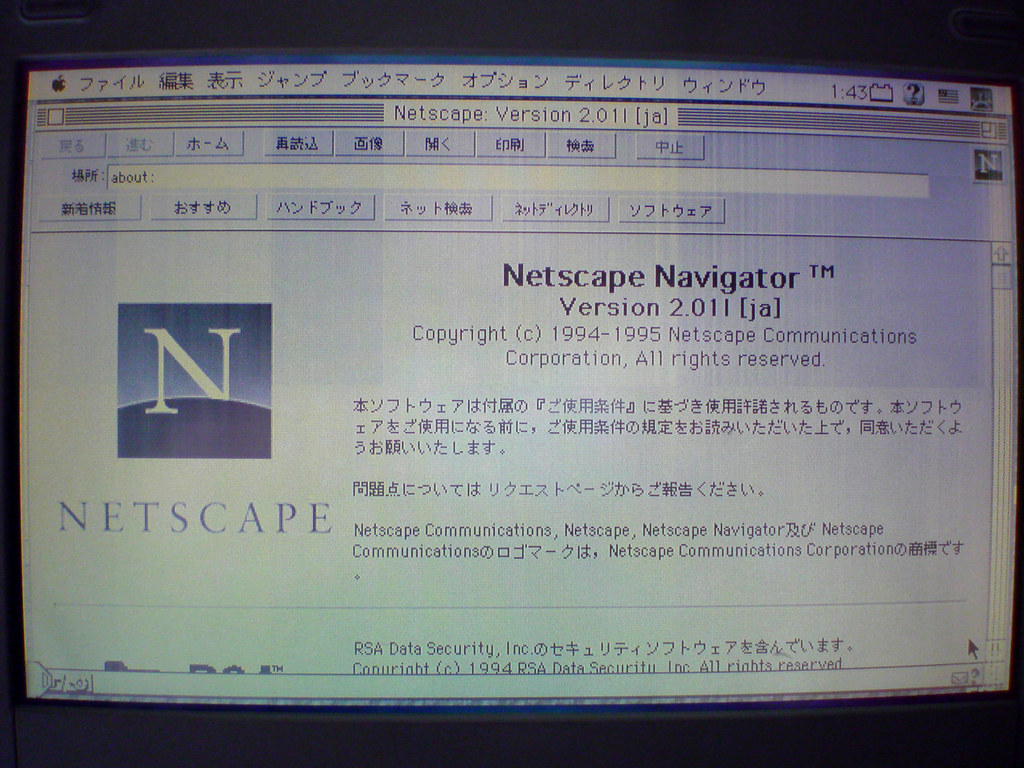Click the mail envelope status icon

[960, 678]
